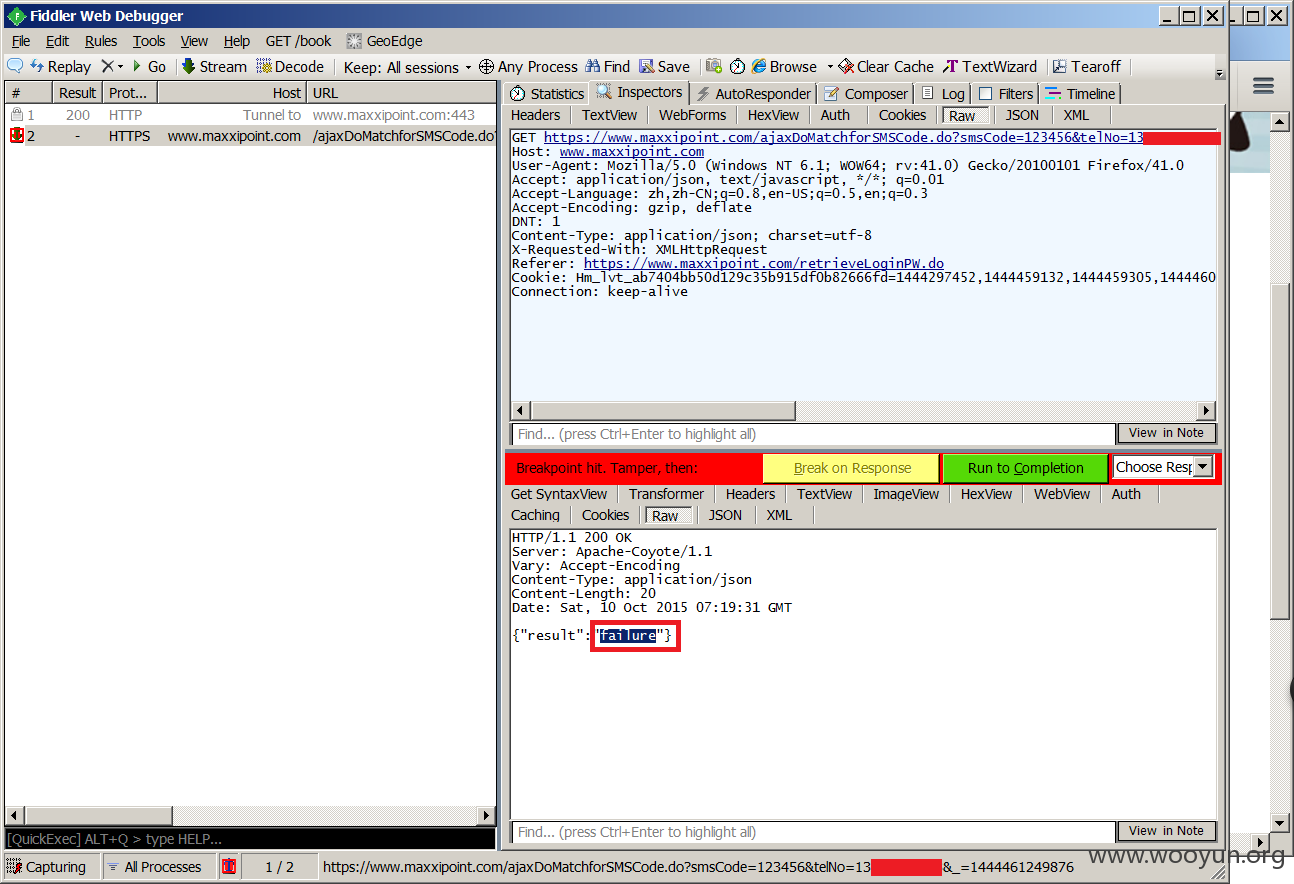Sort sessions by the Result column header

click(x=77, y=93)
